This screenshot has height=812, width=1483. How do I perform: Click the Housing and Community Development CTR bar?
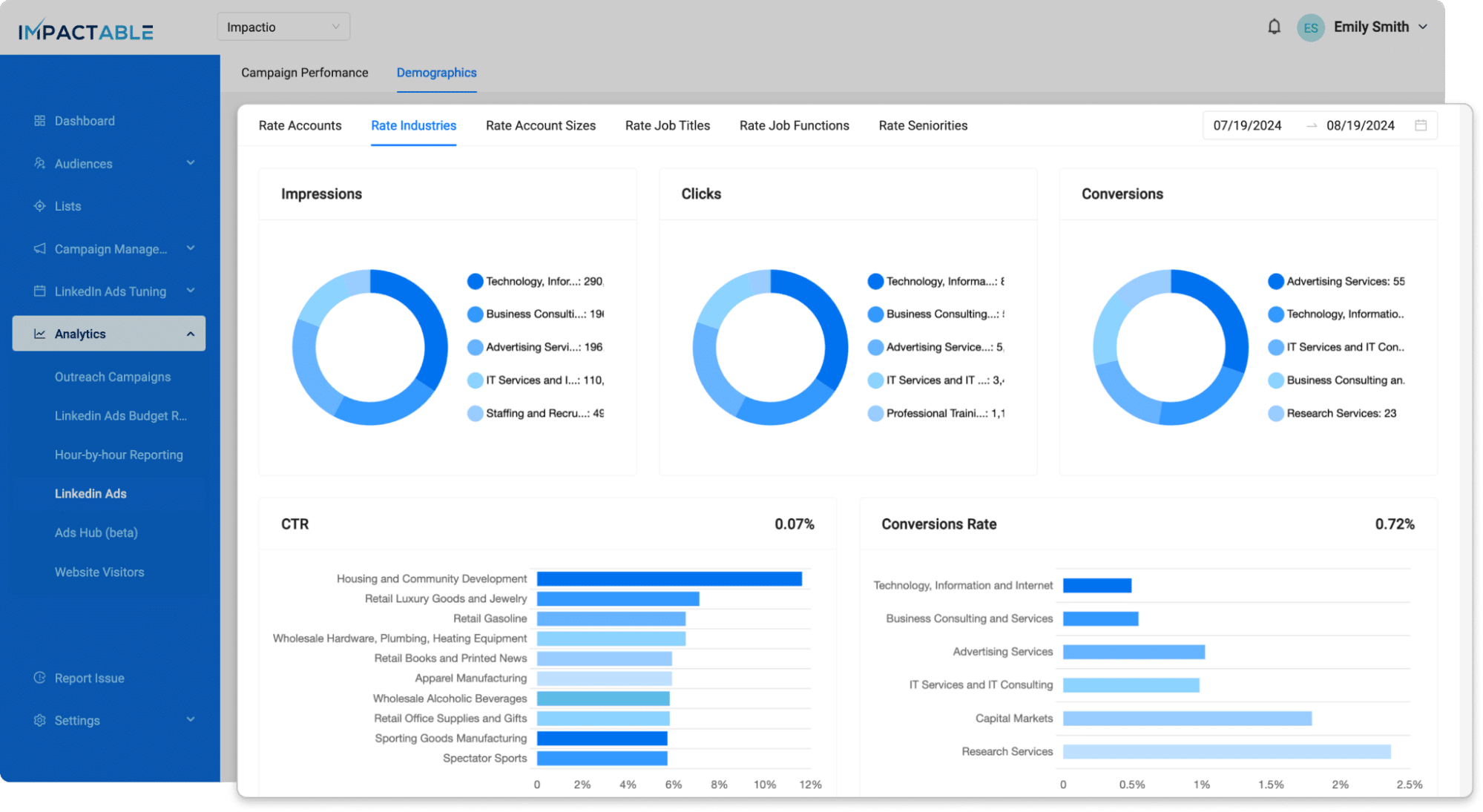click(668, 578)
